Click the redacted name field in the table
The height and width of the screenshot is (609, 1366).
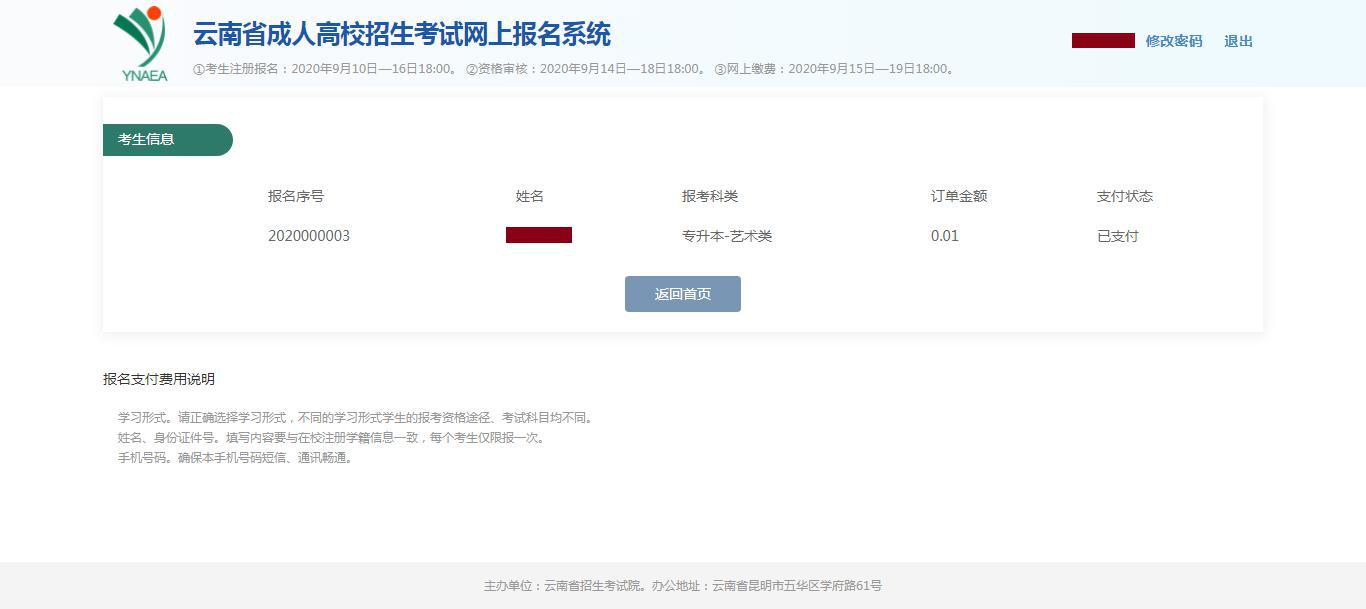pos(538,235)
